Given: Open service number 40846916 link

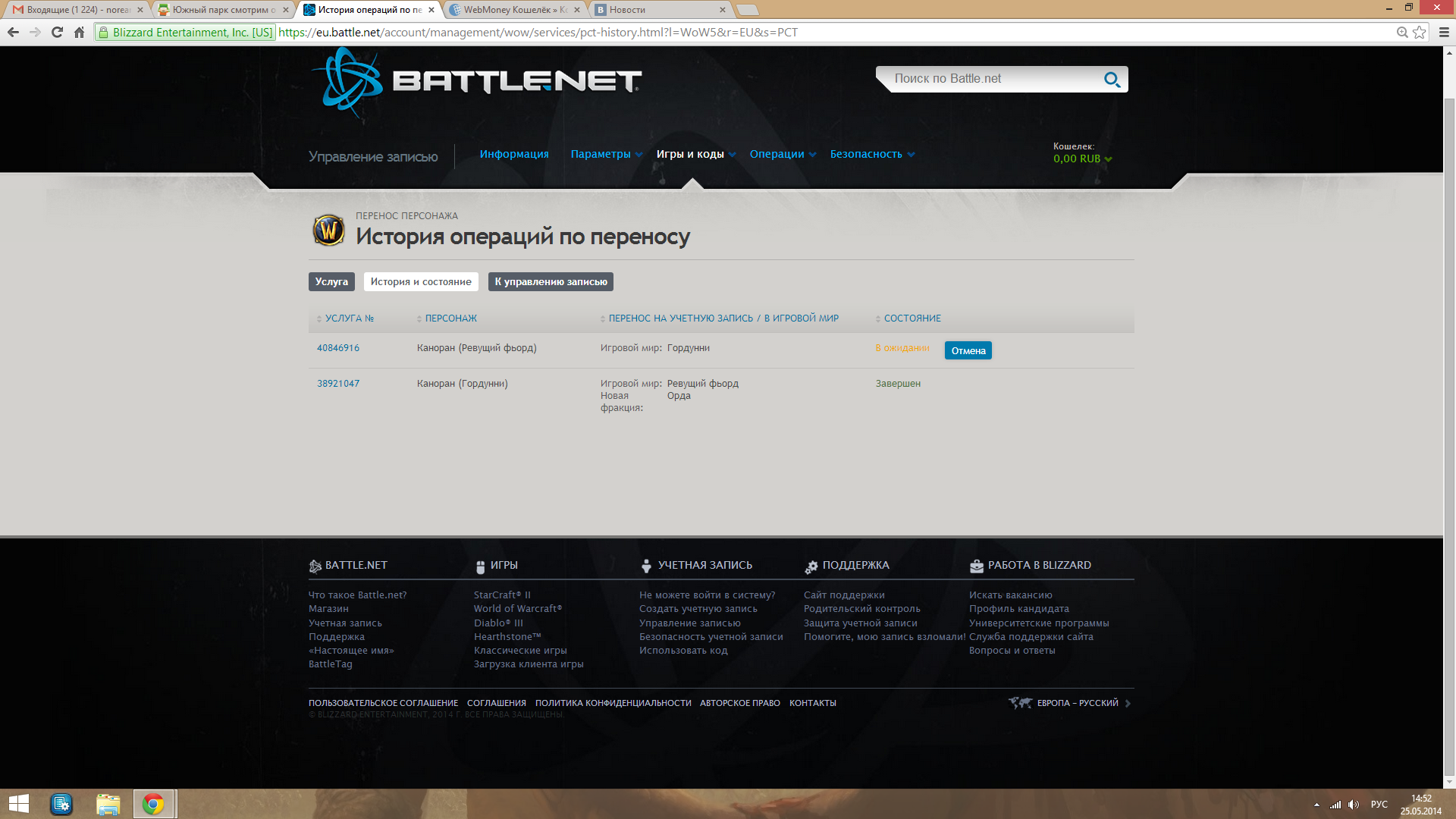Looking at the screenshot, I should pos(338,348).
